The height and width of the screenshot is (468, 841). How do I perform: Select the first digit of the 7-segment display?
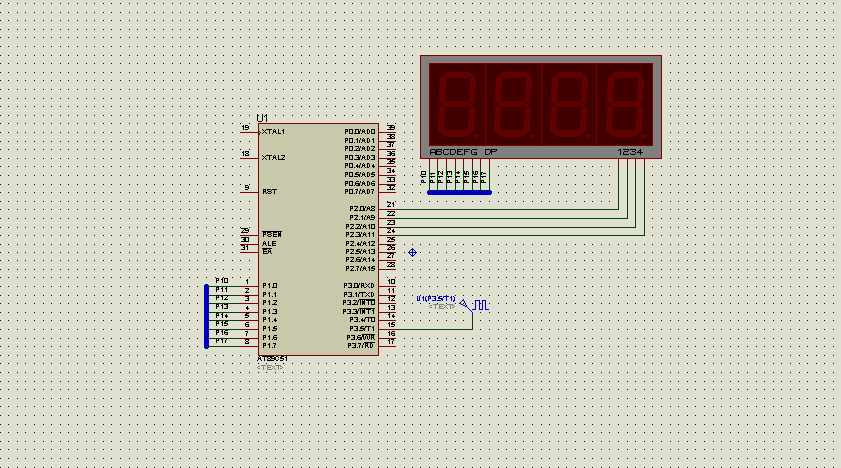point(457,105)
